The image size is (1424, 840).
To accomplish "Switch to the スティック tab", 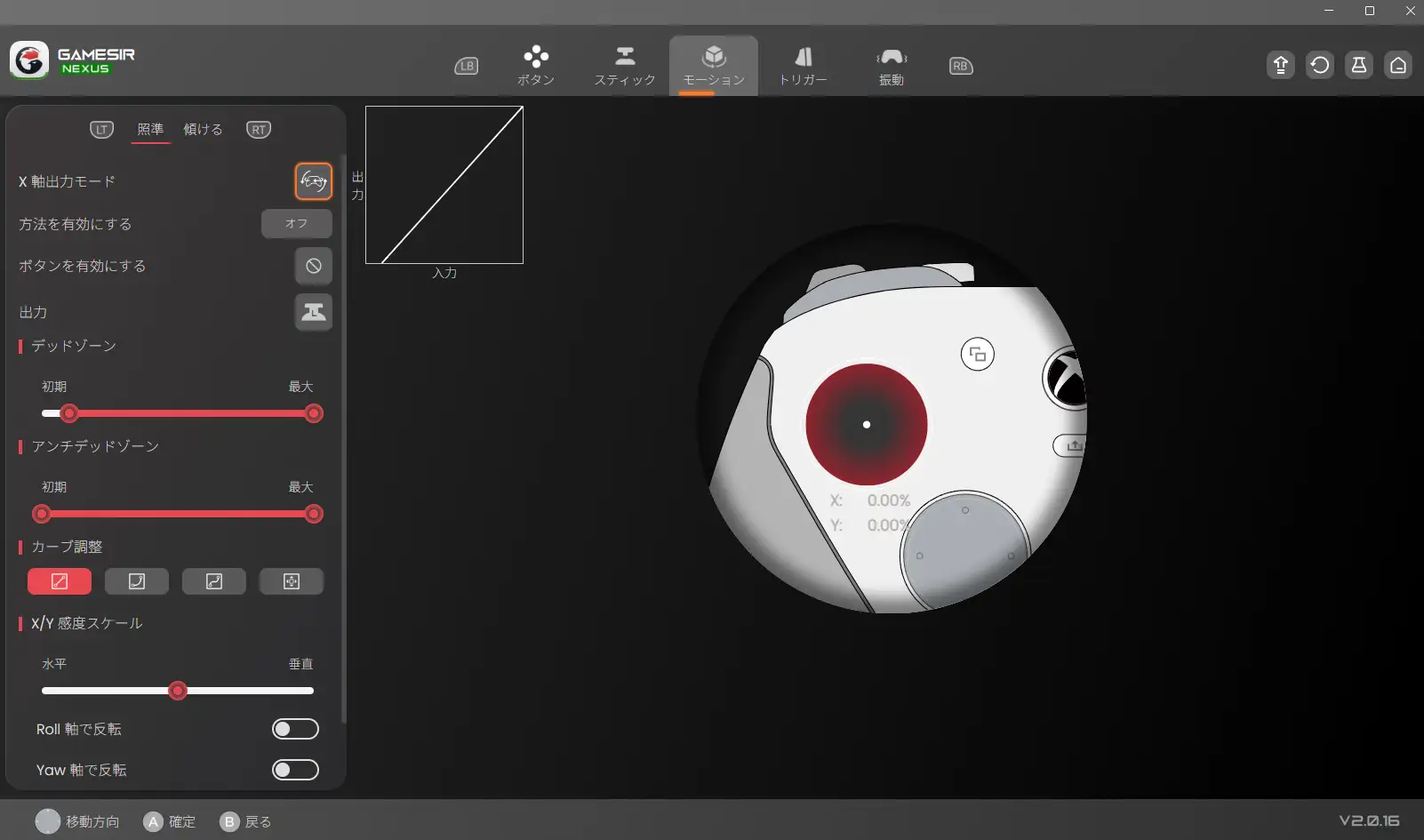I will point(625,66).
